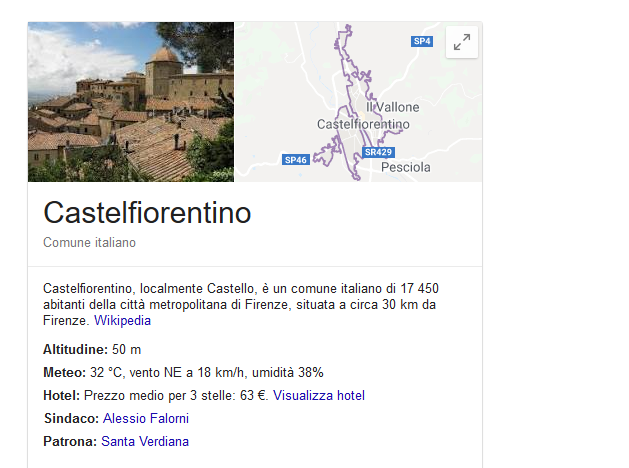Click the Altitudine label
The height and width of the screenshot is (468, 629).
(x=76, y=349)
